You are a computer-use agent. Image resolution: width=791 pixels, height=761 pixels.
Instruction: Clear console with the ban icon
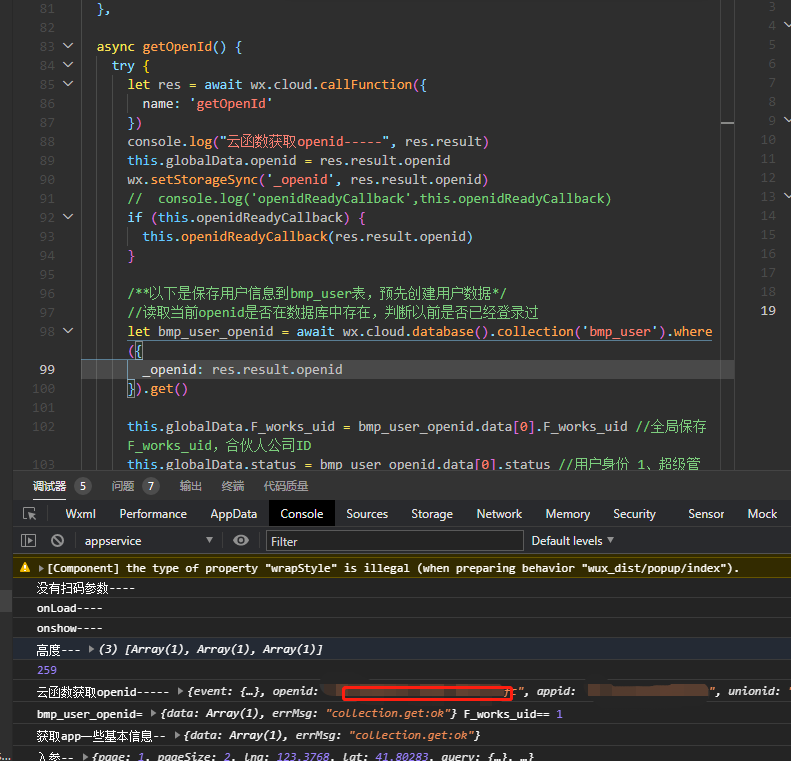(x=58, y=541)
